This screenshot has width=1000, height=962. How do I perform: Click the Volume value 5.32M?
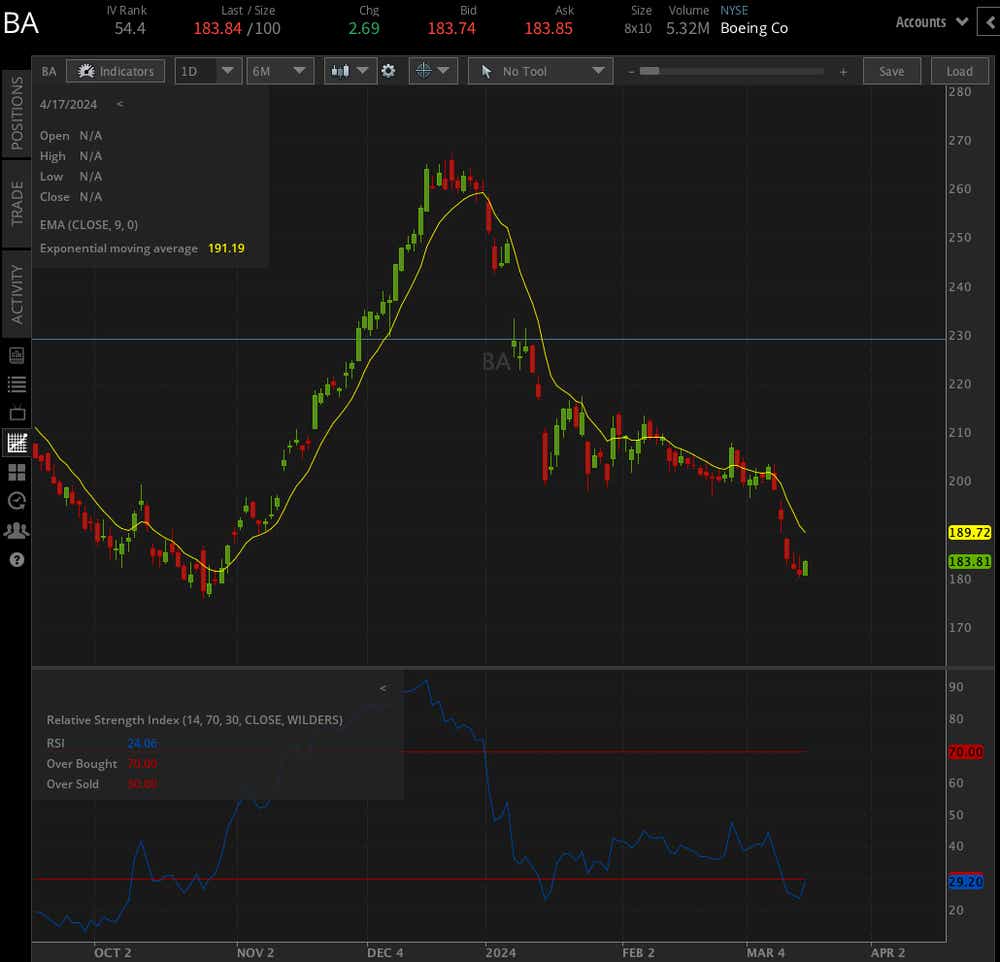coord(688,28)
